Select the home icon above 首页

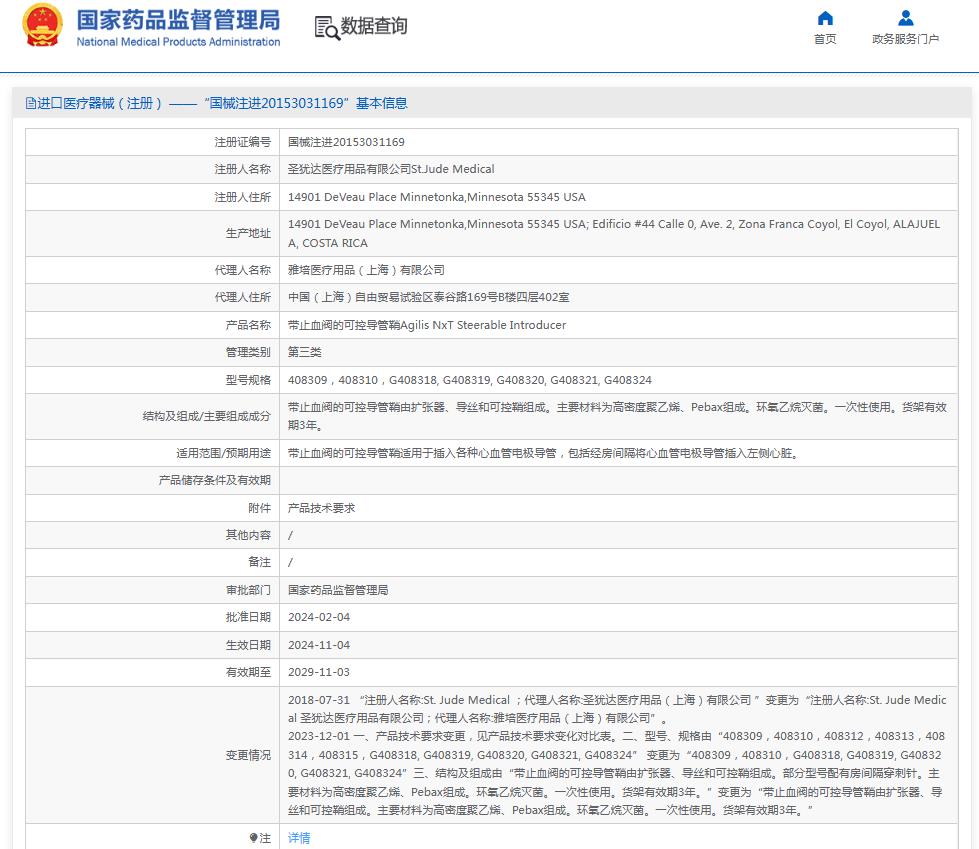tap(825, 18)
